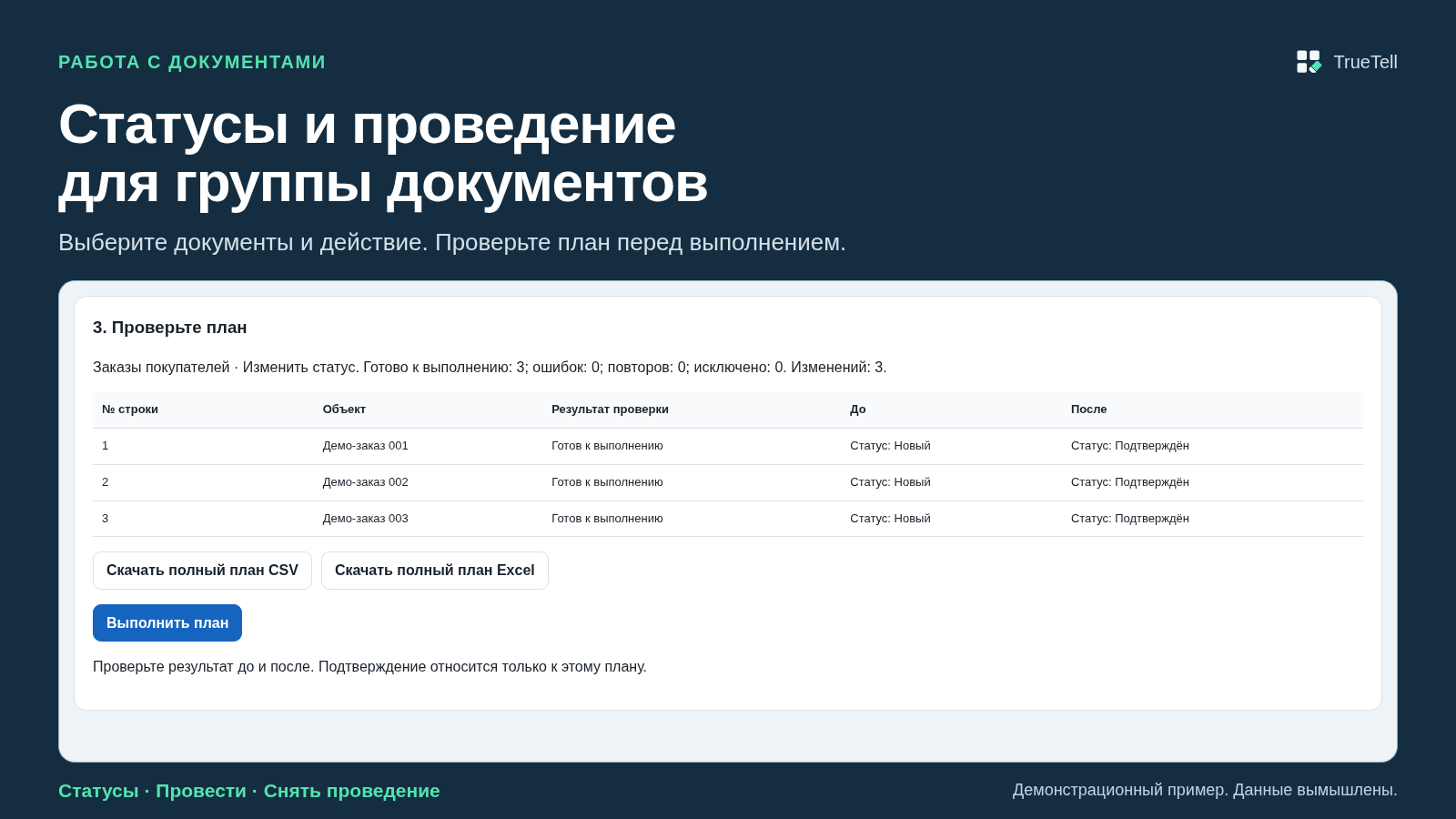Click the Статусы и проведение main title

click(383, 153)
